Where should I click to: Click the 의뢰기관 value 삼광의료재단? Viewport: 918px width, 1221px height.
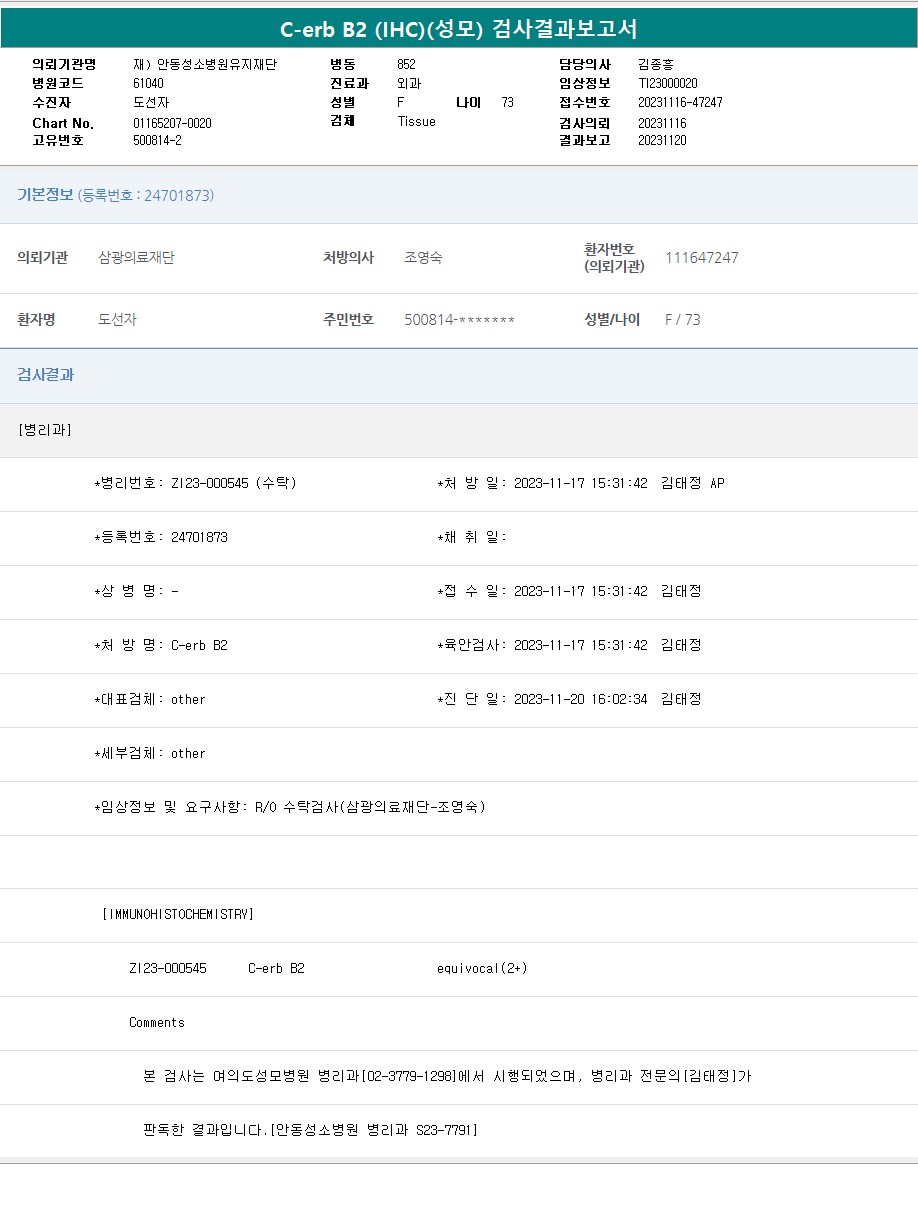click(x=136, y=258)
